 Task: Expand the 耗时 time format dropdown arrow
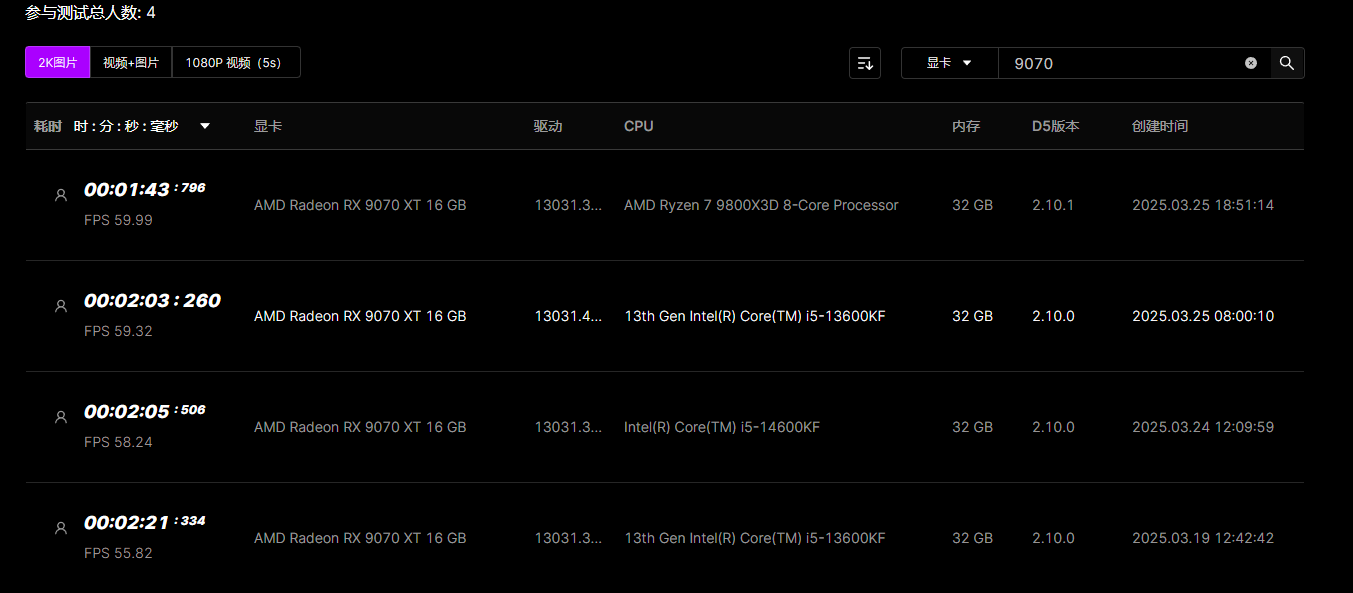coord(205,126)
